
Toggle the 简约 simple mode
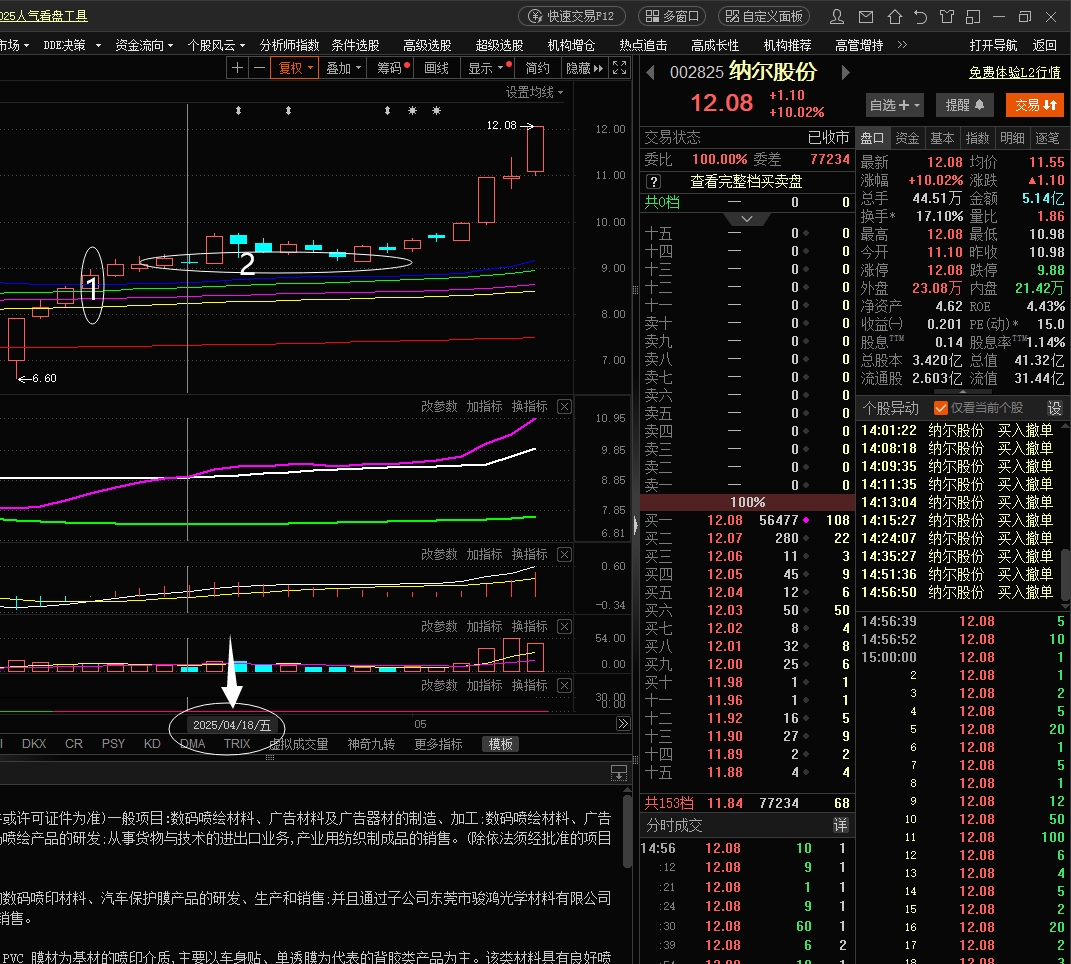point(538,68)
